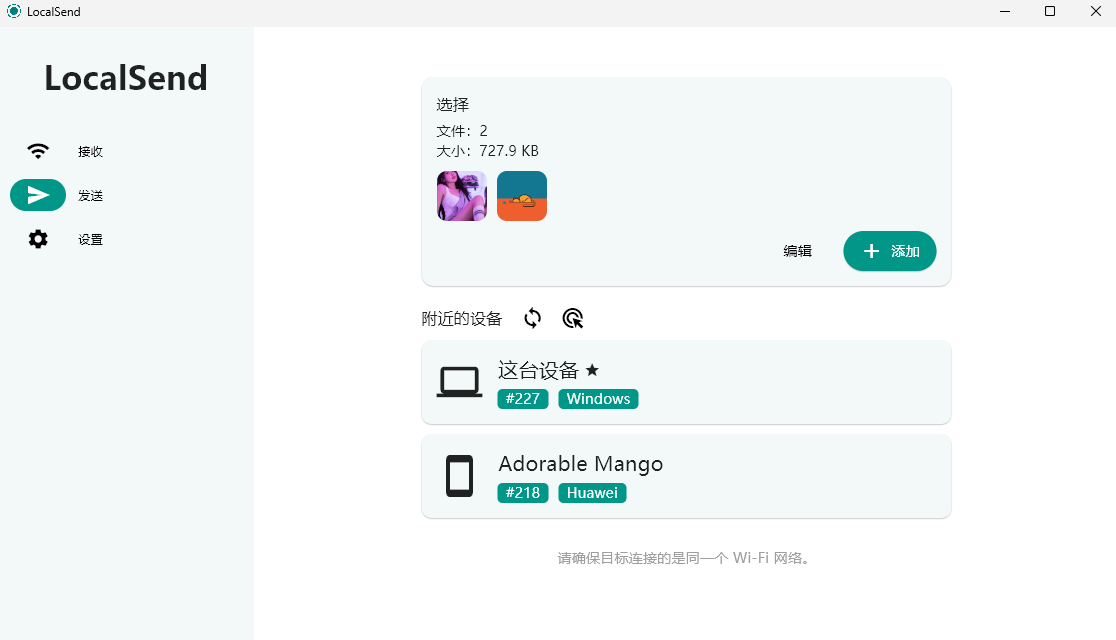Click the 选择 heading
Image resolution: width=1116 pixels, height=640 pixels.
(x=453, y=105)
